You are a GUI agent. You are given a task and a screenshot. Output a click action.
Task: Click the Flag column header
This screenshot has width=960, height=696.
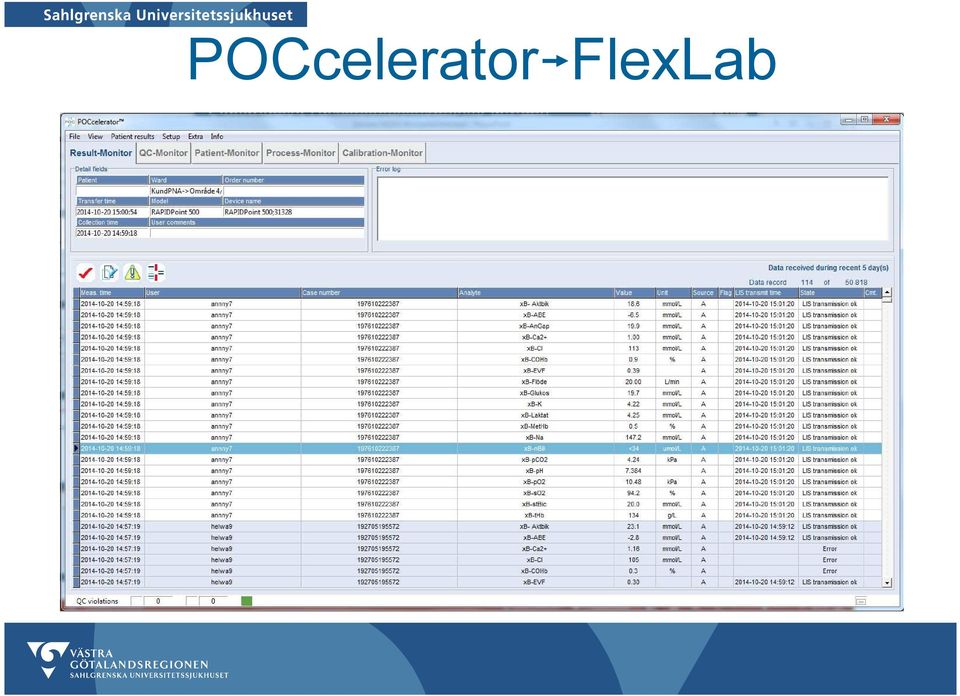point(726,293)
